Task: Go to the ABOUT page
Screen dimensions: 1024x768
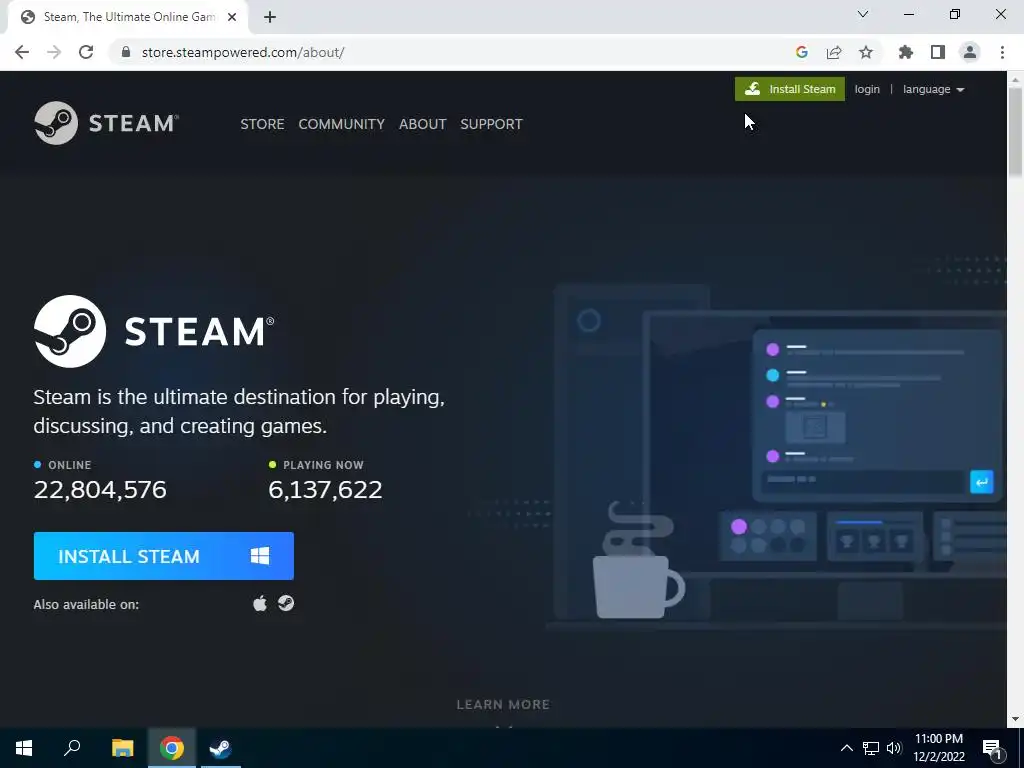Action: pyautogui.click(x=423, y=124)
